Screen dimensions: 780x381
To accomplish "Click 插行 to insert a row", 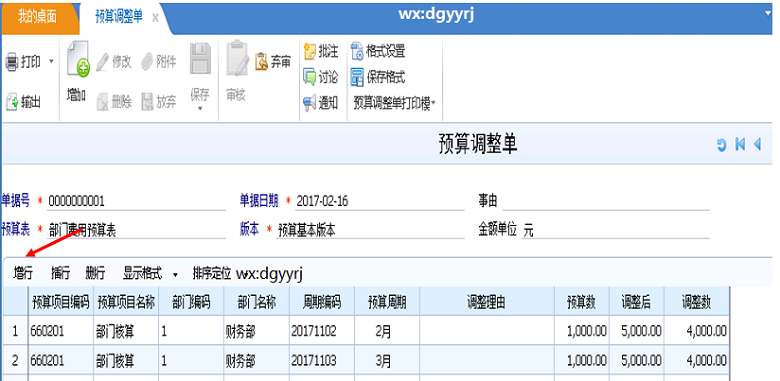I will point(61,273).
